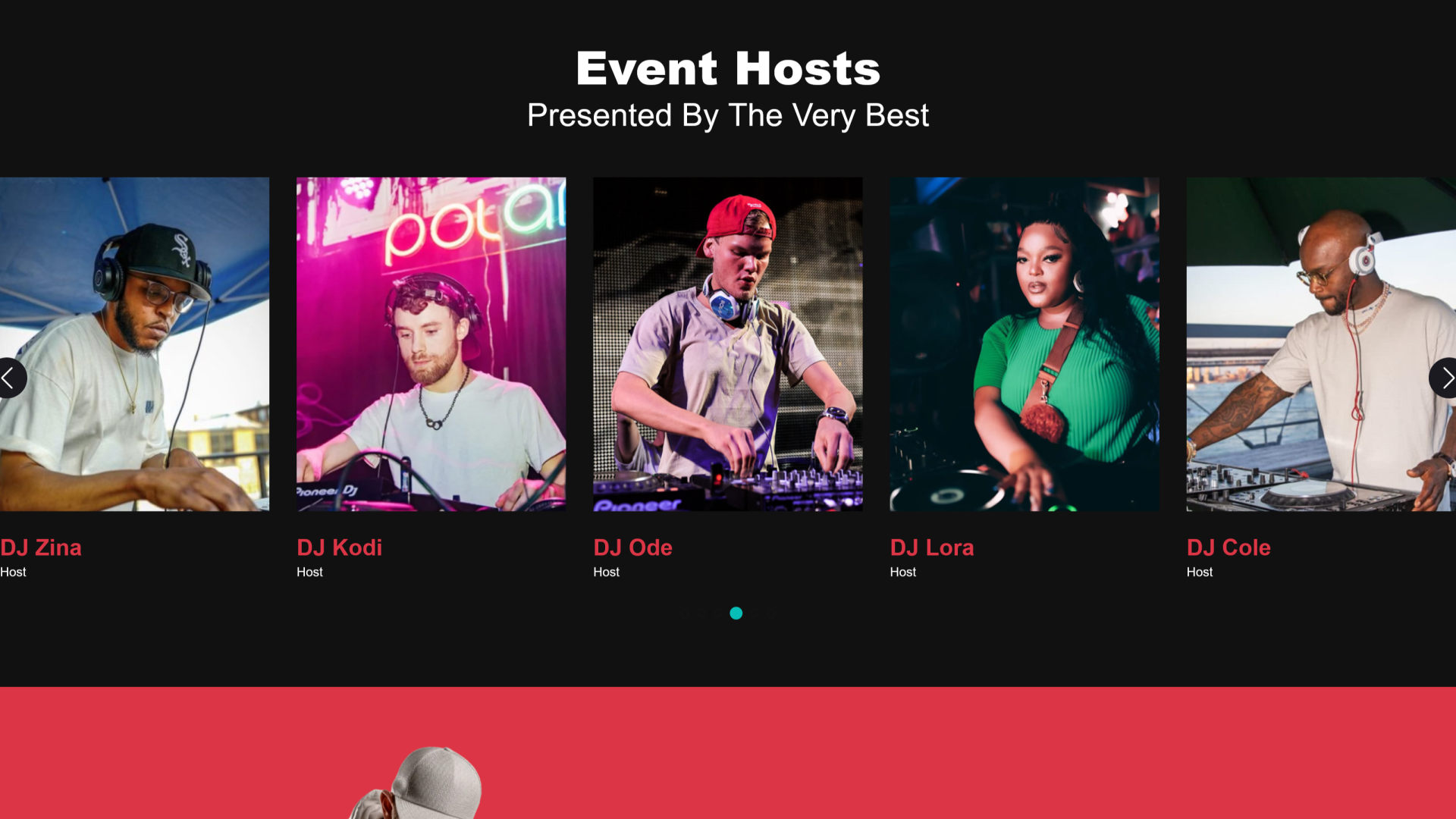Screen dimensions: 1456x819
Task: Click the Host label under DJ Lora
Action: tap(902, 572)
